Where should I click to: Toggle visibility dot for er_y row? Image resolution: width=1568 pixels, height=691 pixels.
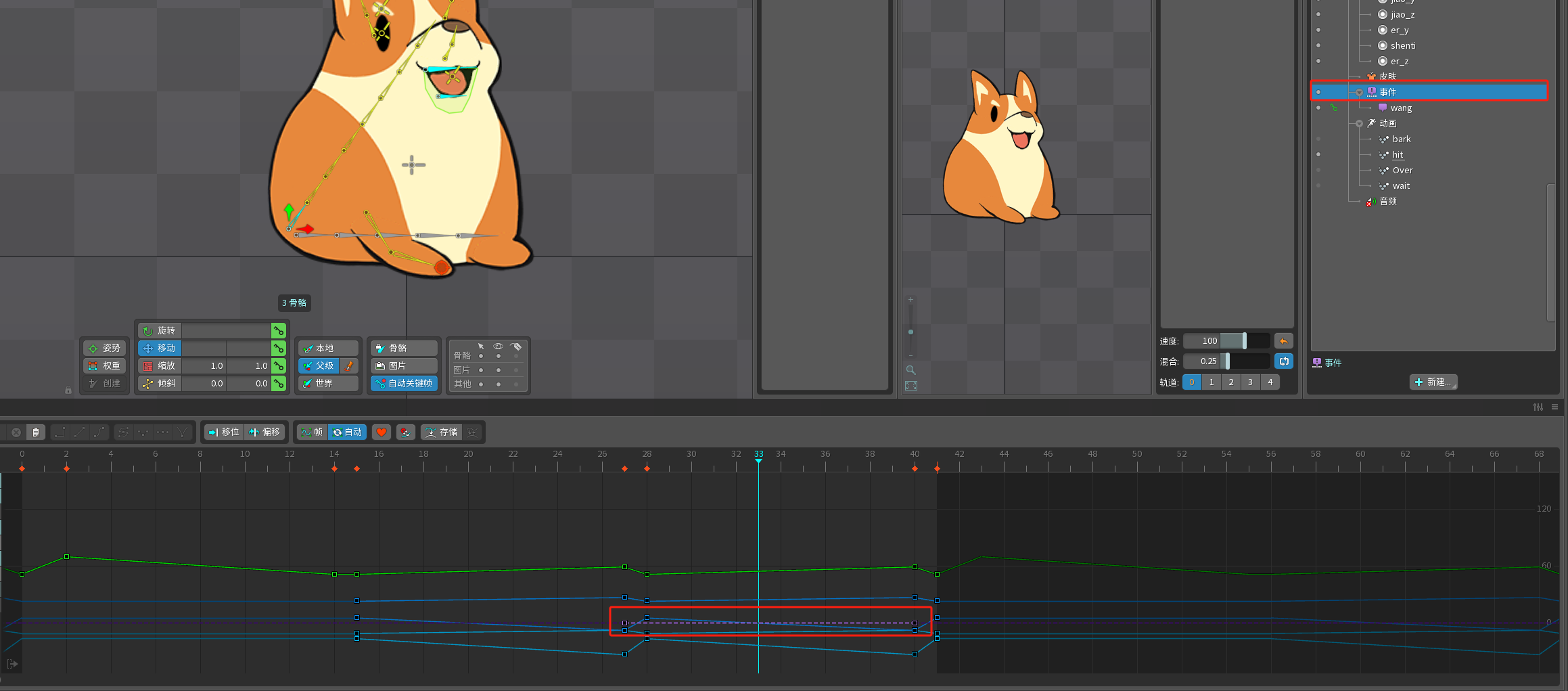[x=1318, y=30]
